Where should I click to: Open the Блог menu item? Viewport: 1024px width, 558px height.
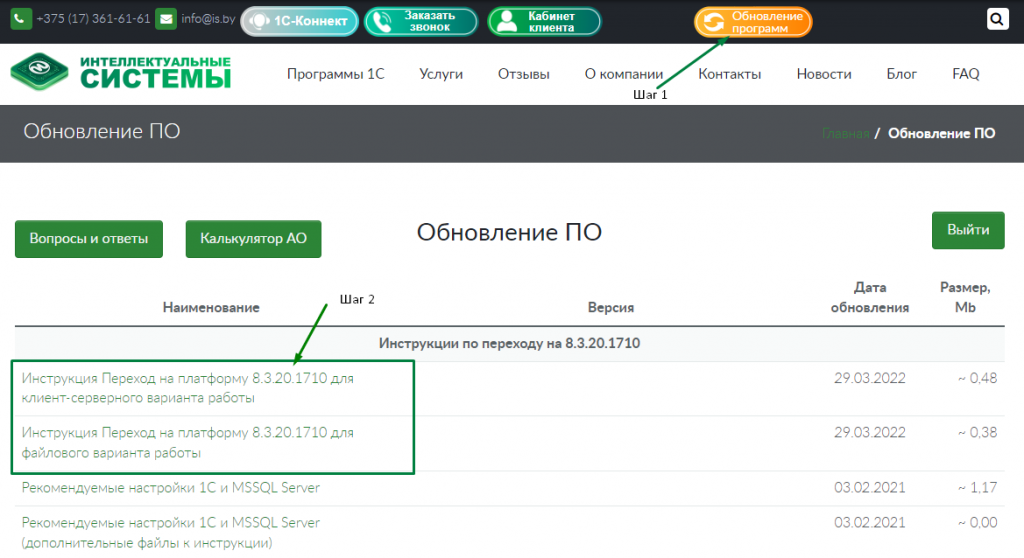pyautogui.click(x=901, y=74)
